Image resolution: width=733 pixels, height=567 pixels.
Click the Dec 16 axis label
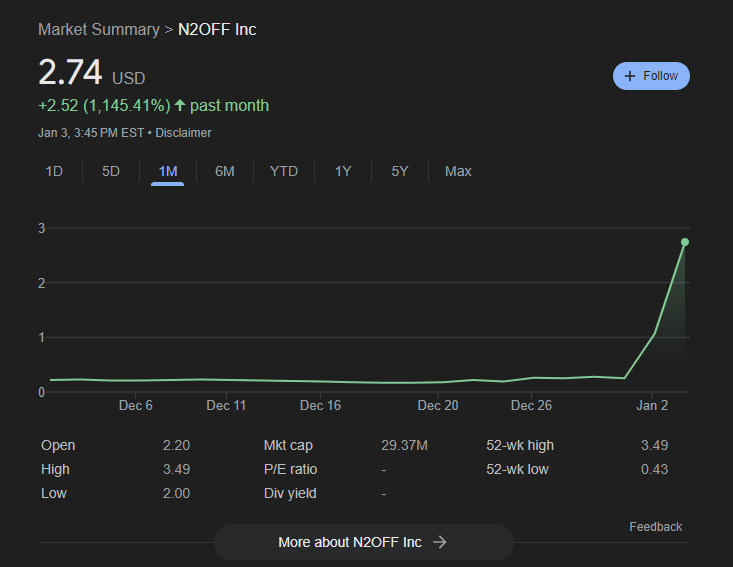pos(320,405)
